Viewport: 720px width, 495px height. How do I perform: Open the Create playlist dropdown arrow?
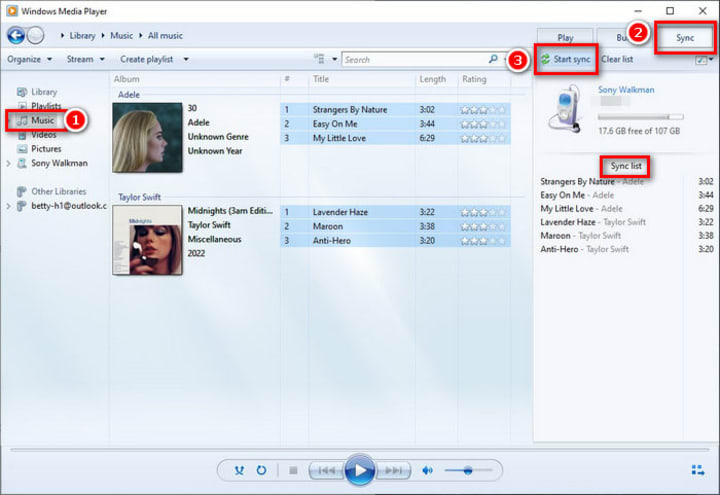coord(186,59)
